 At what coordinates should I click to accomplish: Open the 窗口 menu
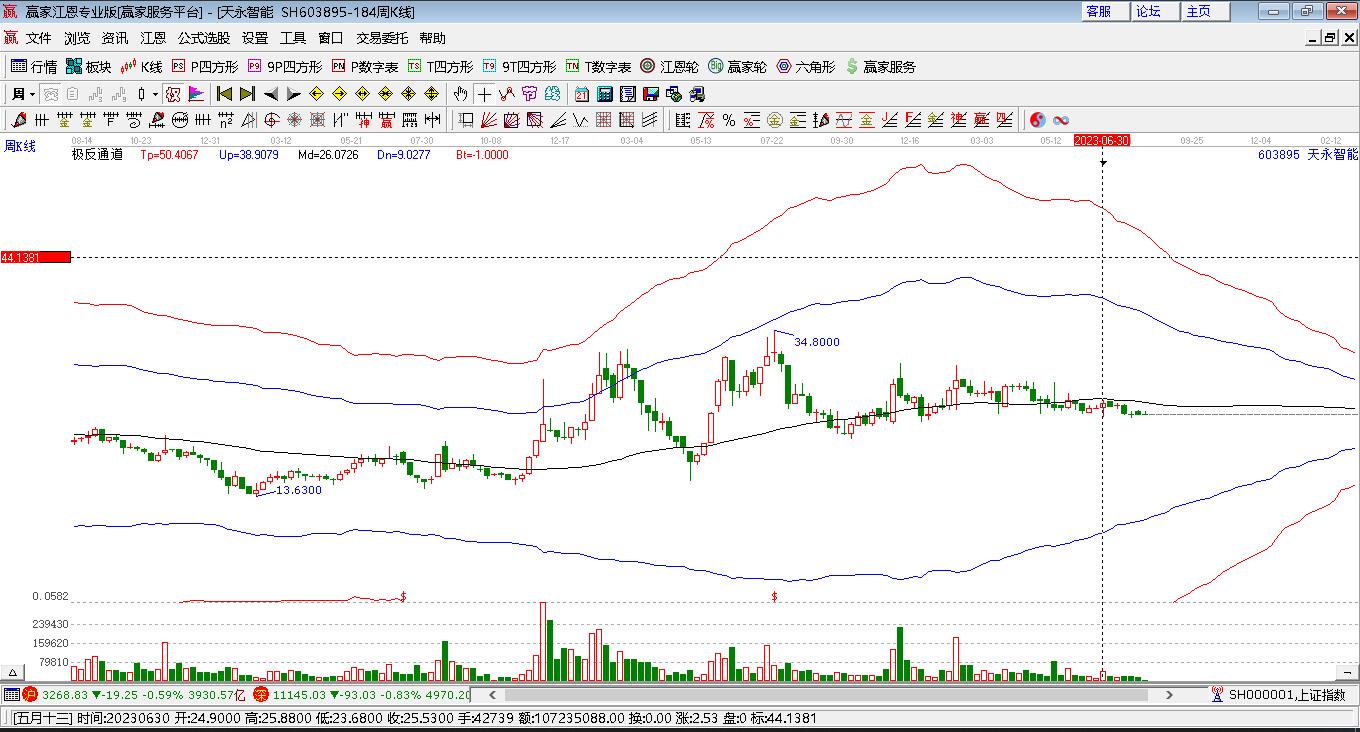(x=331, y=38)
